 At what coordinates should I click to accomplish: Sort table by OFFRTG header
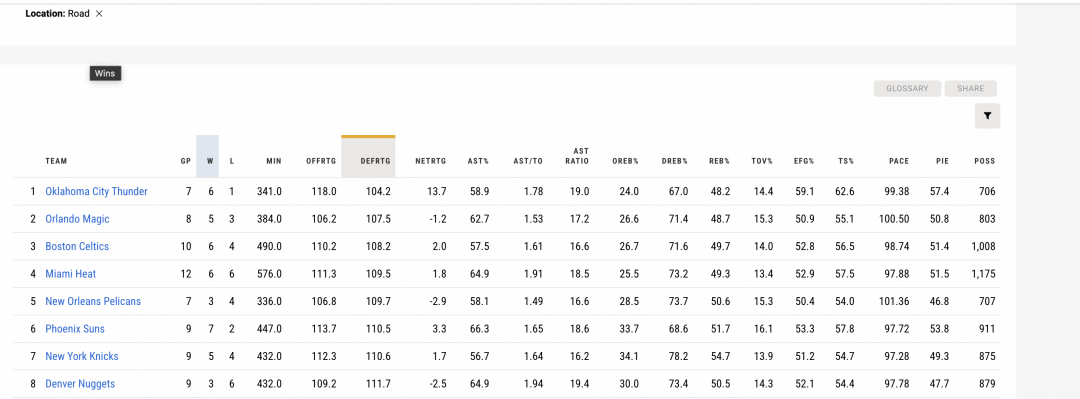click(321, 161)
